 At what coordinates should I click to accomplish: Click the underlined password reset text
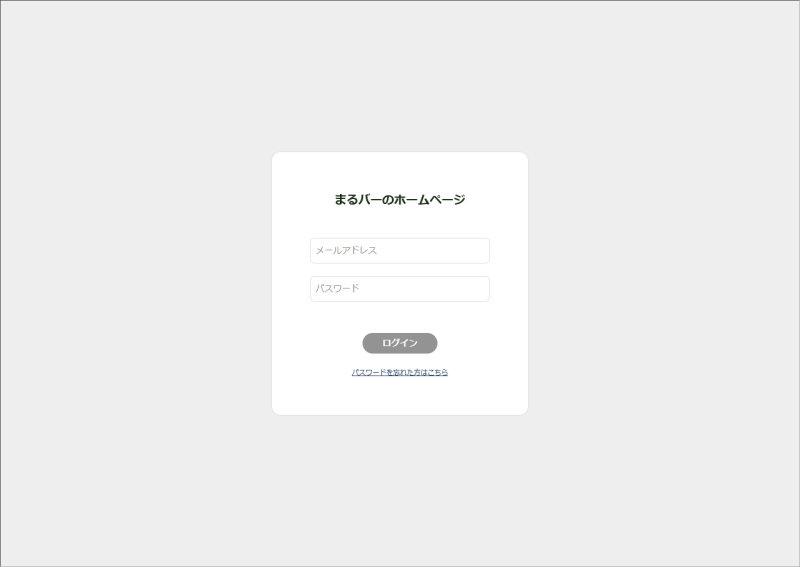click(399, 373)
